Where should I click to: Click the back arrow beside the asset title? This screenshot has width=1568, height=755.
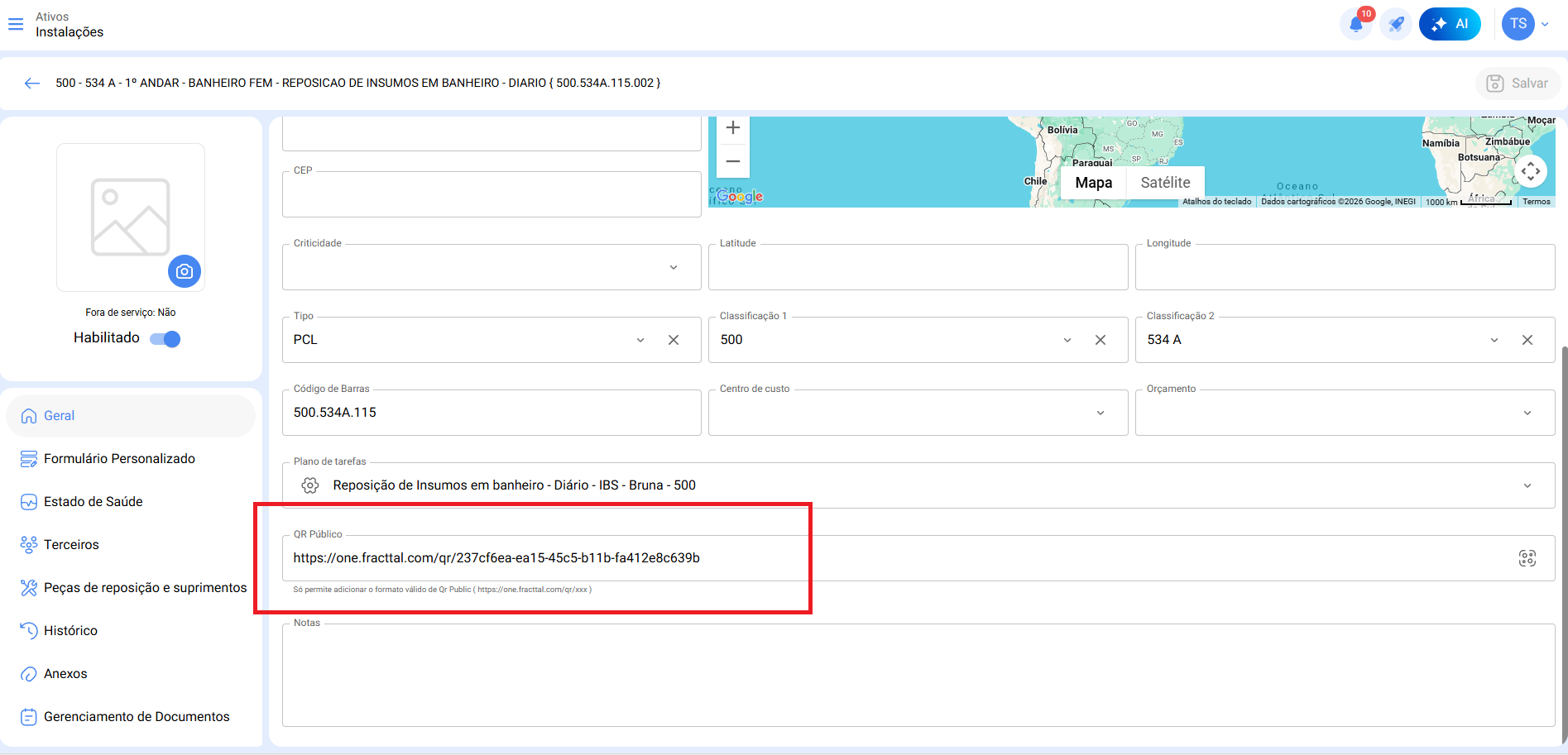(32, 83)
